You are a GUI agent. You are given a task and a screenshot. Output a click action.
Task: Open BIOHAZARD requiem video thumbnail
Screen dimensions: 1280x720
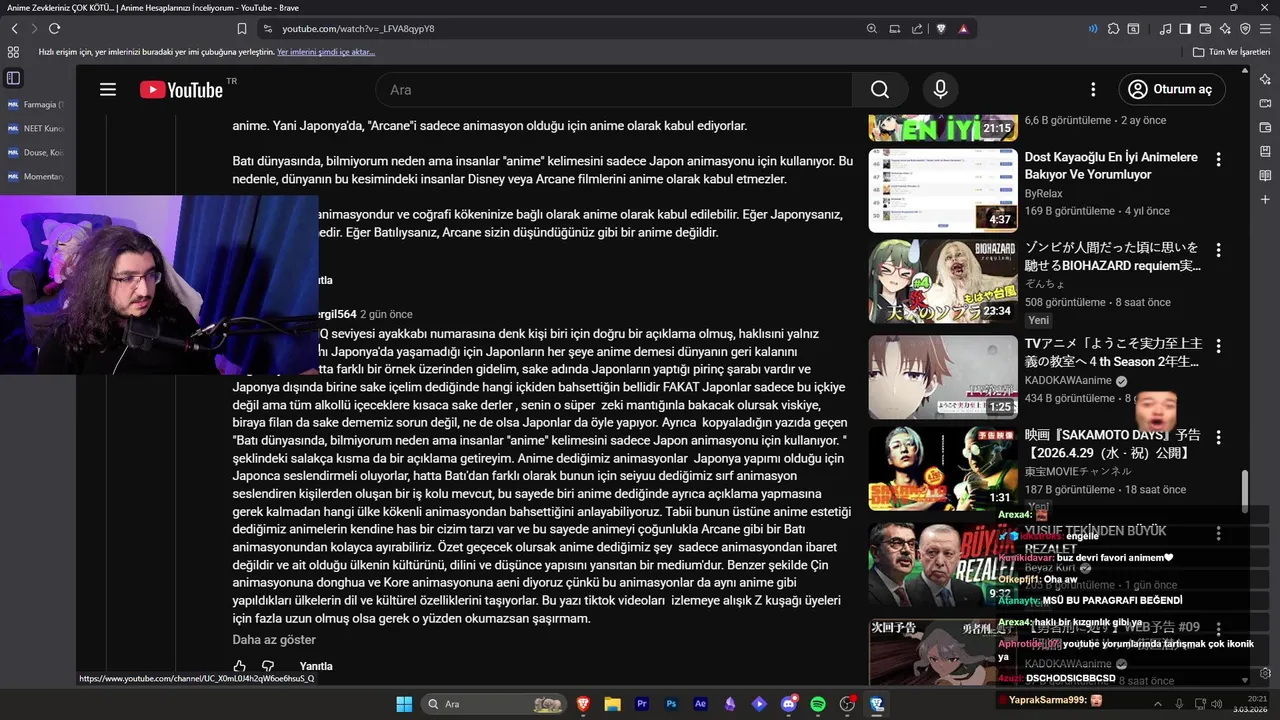tap(943, 281)
